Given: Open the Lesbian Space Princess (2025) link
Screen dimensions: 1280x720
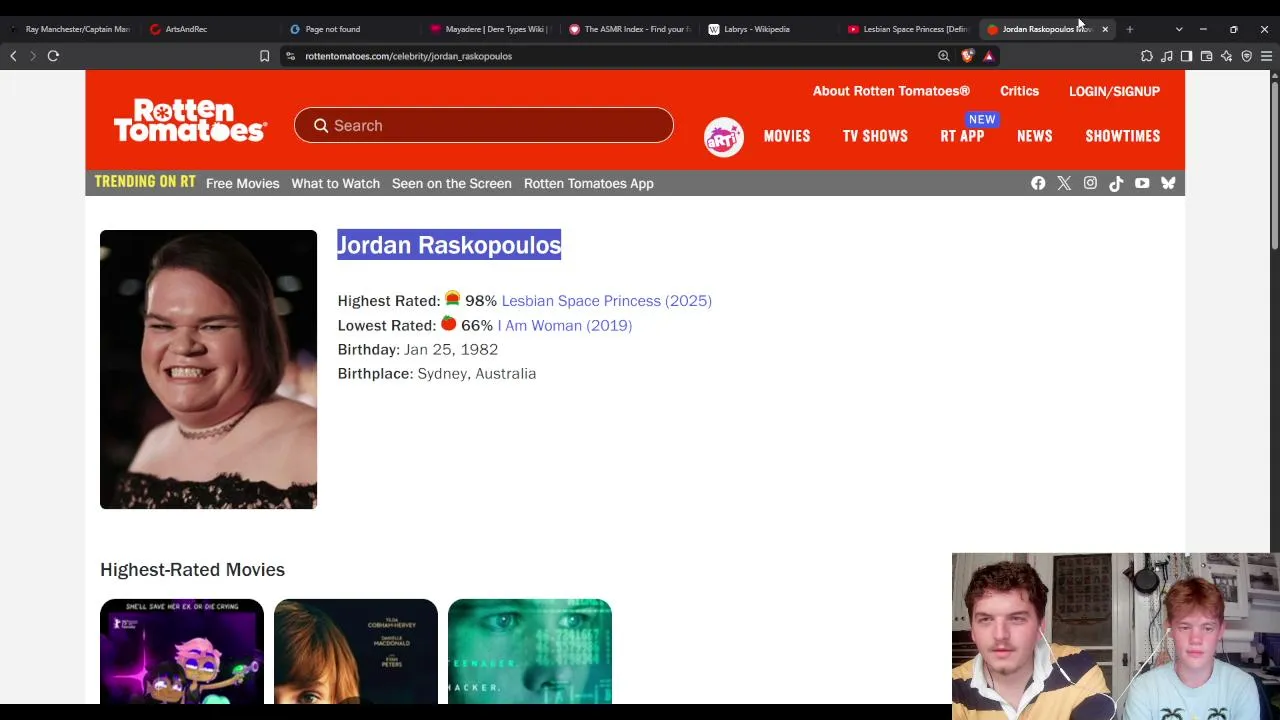Looking at the screenshot, I should [607, 300].
